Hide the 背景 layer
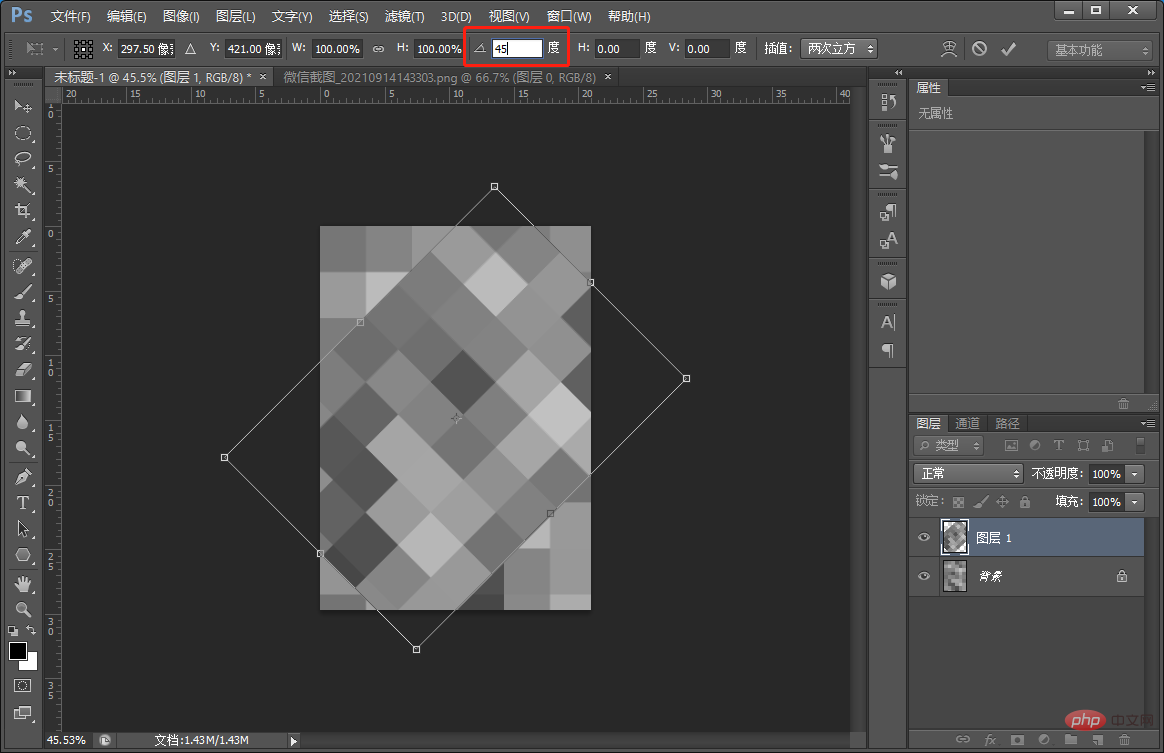 (x=924, y=576)
